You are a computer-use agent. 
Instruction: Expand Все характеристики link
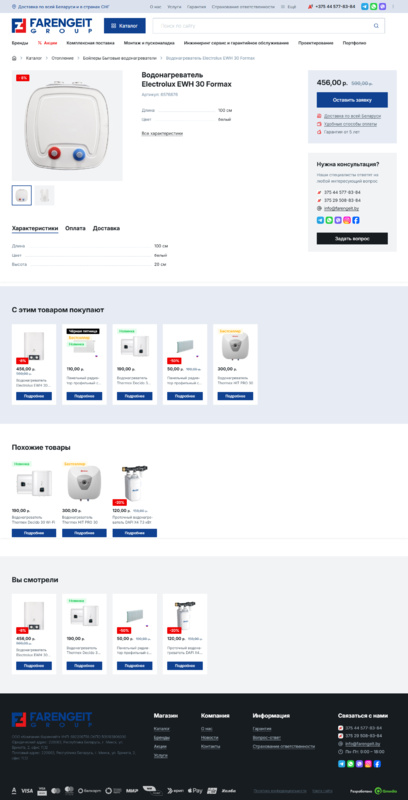pyautogui.click(x=162, y=133)
